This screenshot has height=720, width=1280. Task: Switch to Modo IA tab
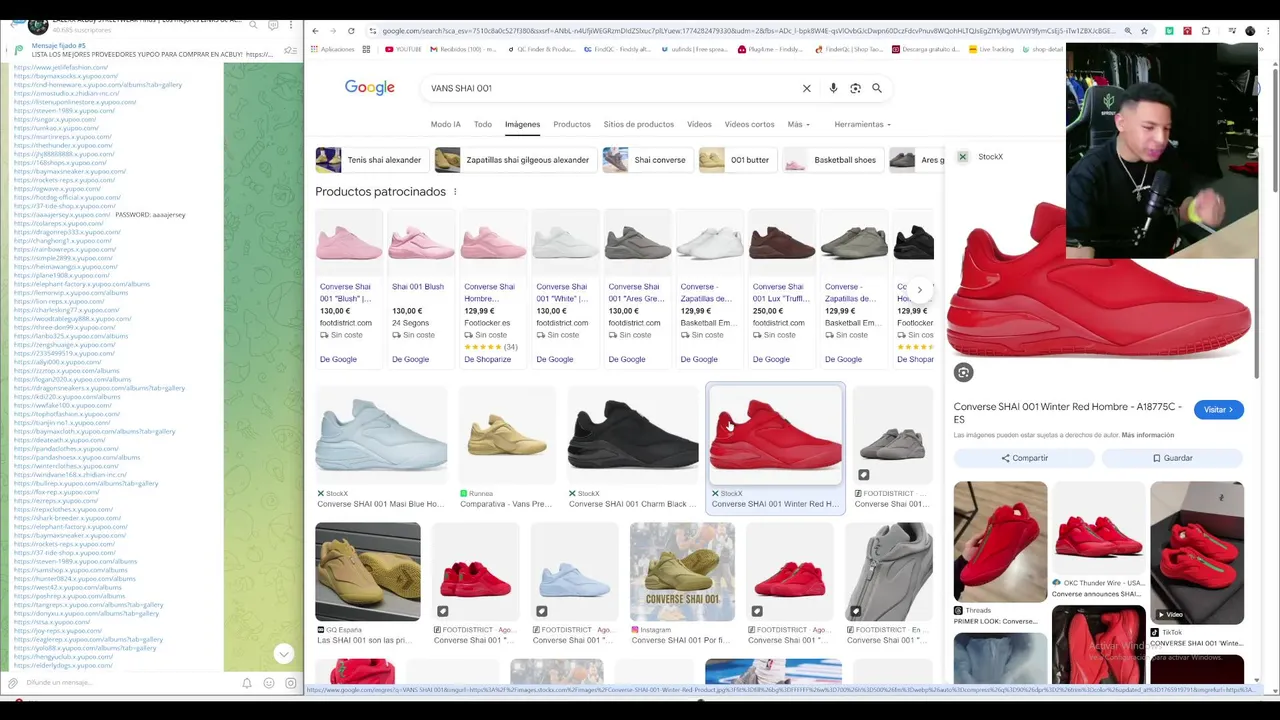point(446,124)
